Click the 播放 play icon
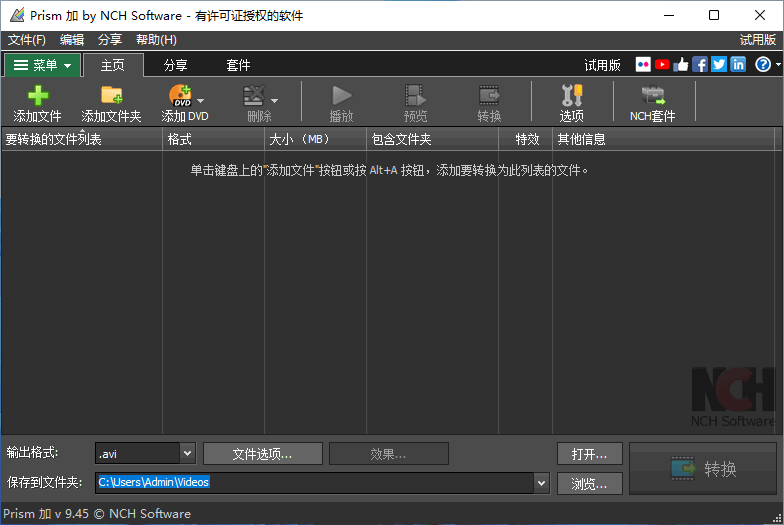The width and height of the screenshot is (784, 525). tap(342, 96)
